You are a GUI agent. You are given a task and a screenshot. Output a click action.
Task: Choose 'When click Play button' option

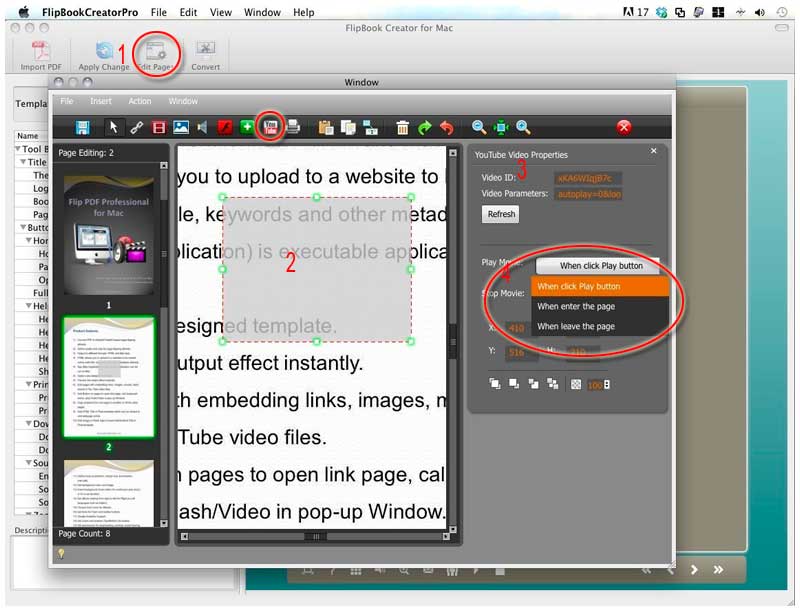point(599,287)
